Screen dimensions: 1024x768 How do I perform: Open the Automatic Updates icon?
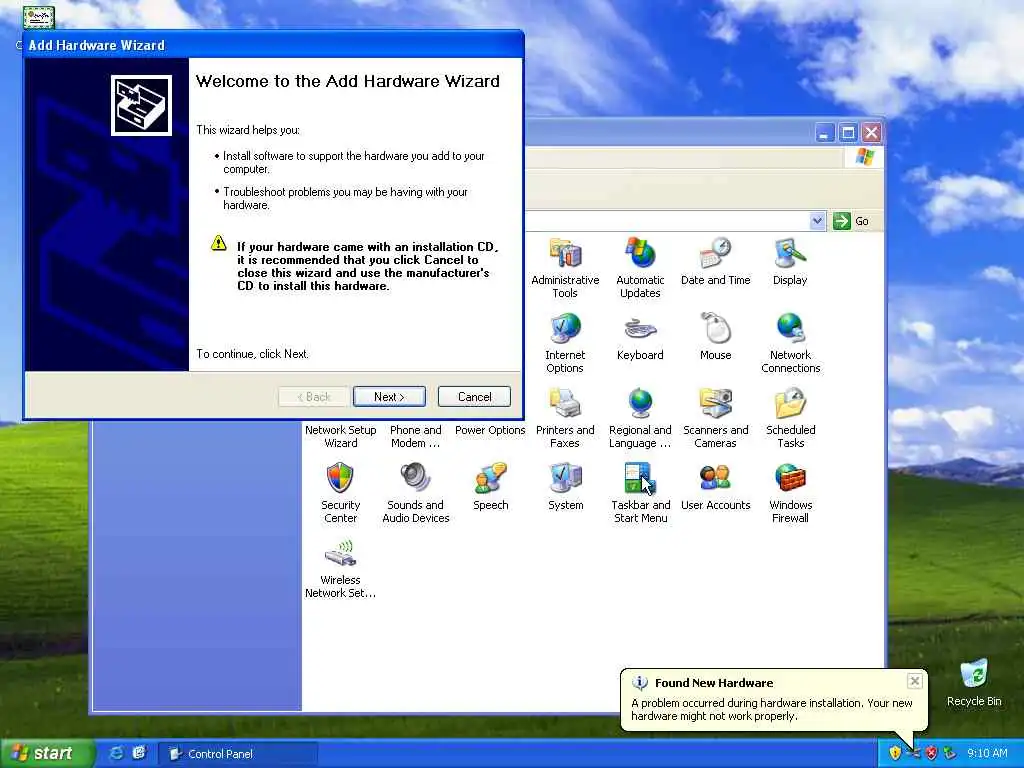tap(640, 253)
